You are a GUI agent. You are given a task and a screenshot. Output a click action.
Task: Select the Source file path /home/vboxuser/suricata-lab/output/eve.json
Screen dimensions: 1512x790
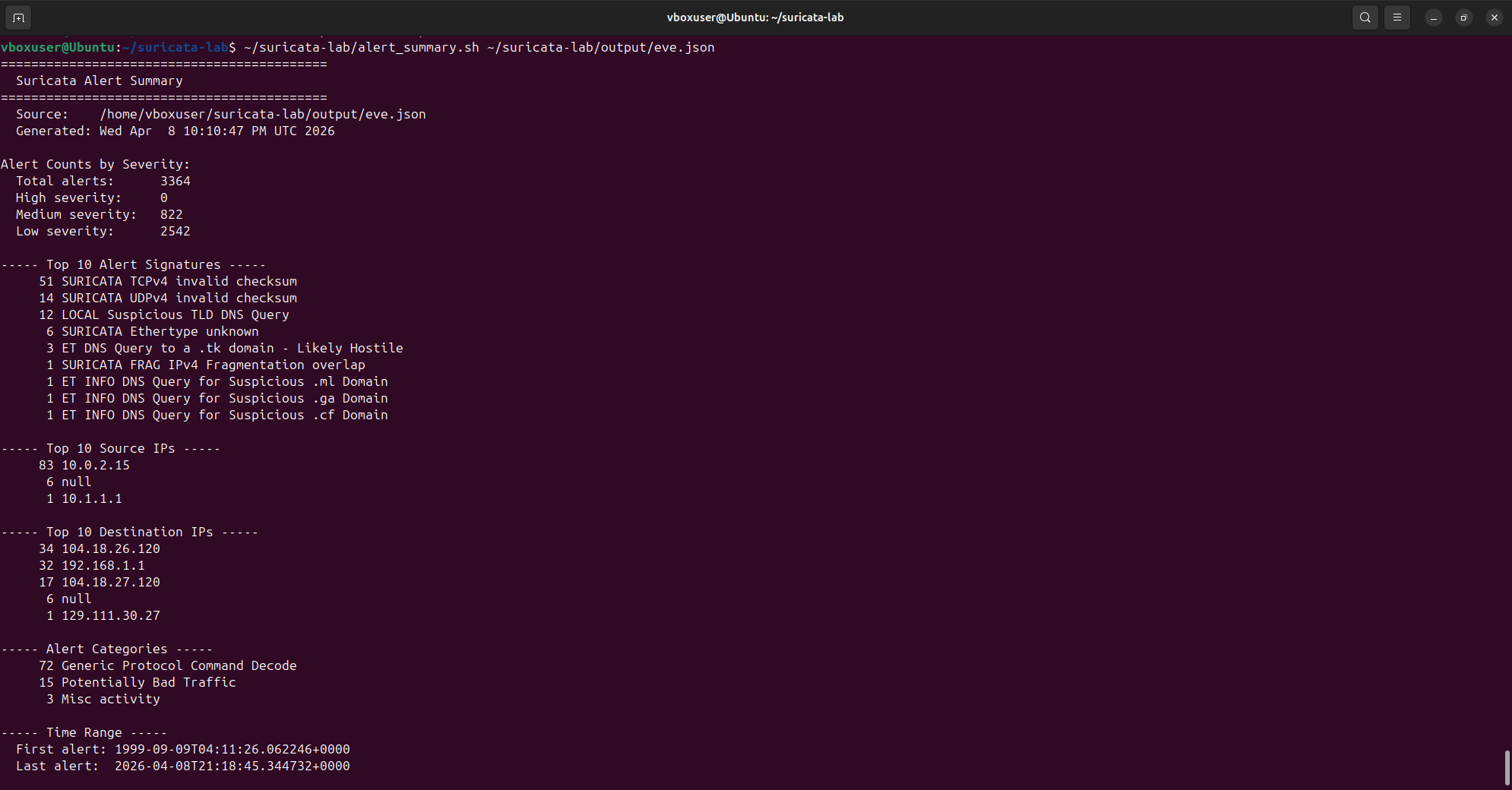coord(262,114)
